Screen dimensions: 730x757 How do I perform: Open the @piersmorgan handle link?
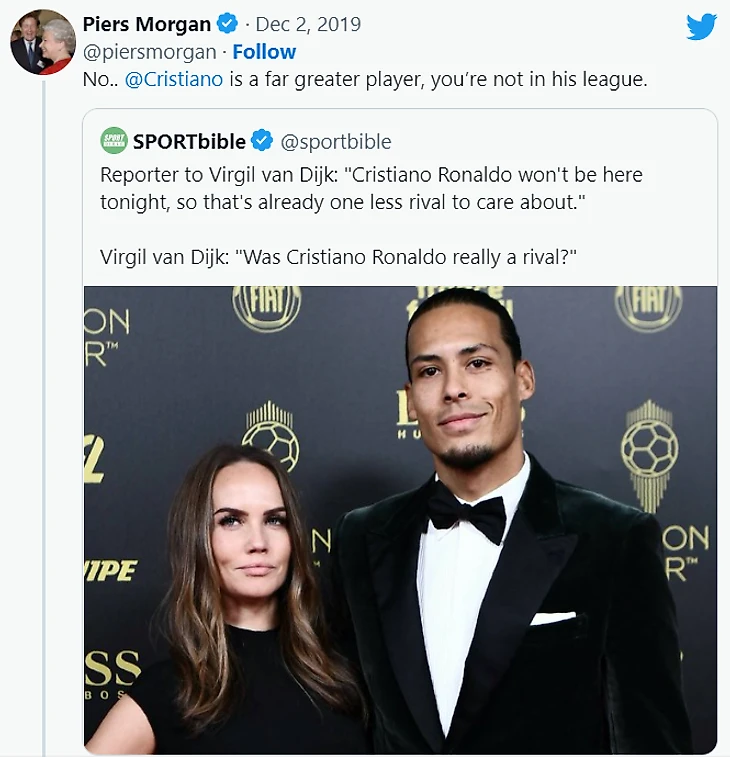pyautogui.click(x=150, y=52)
